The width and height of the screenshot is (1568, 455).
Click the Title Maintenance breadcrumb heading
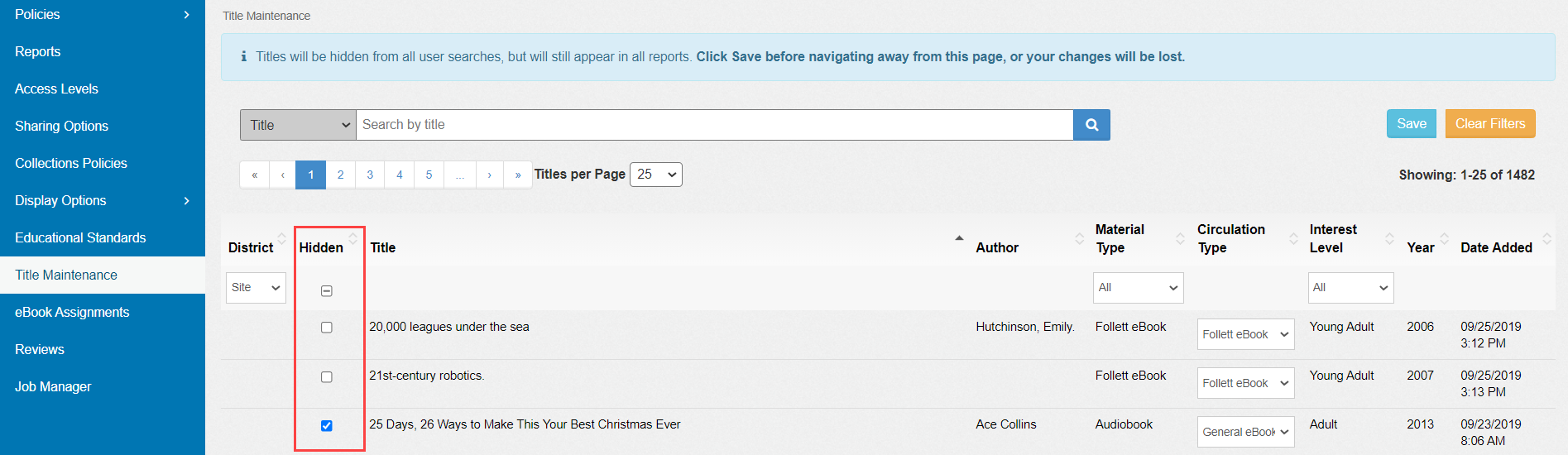pyautogui.click(x=266, y=16)
